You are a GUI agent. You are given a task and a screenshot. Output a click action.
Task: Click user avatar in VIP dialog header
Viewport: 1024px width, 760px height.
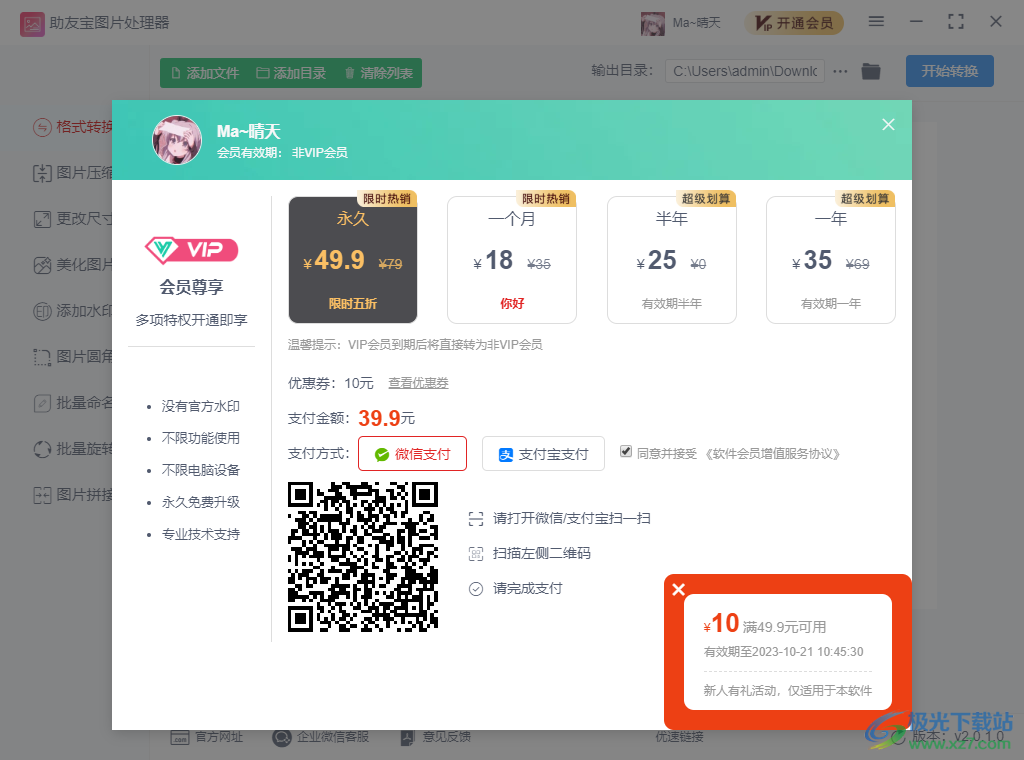click(177, 140)
